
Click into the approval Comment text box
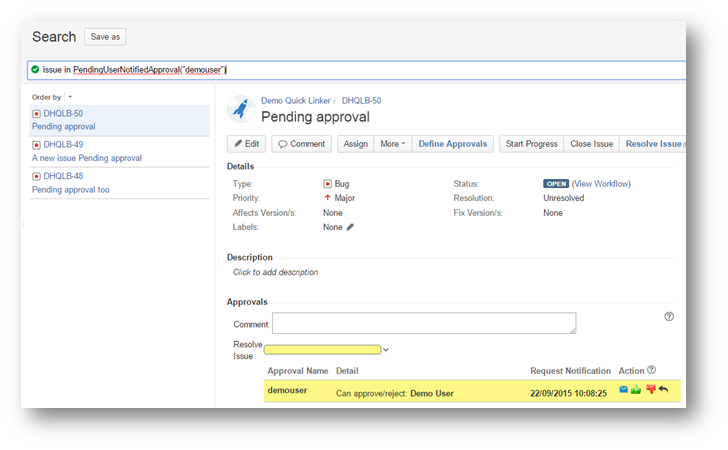424,323
